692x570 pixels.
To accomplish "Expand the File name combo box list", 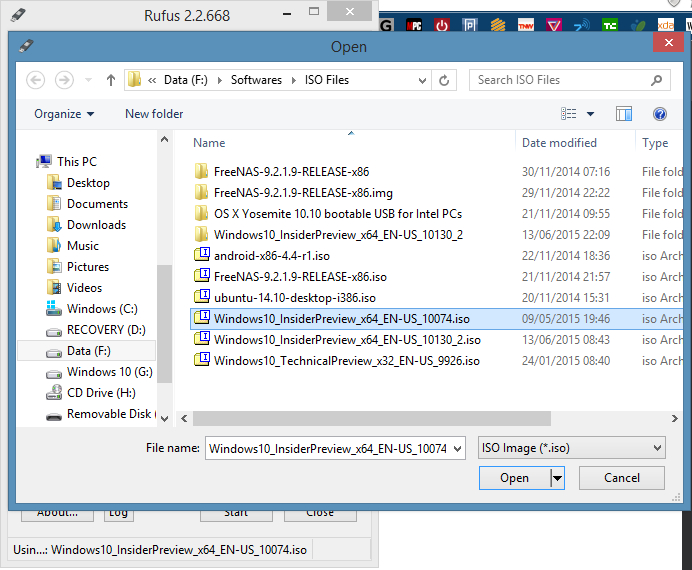I will 457,449.
